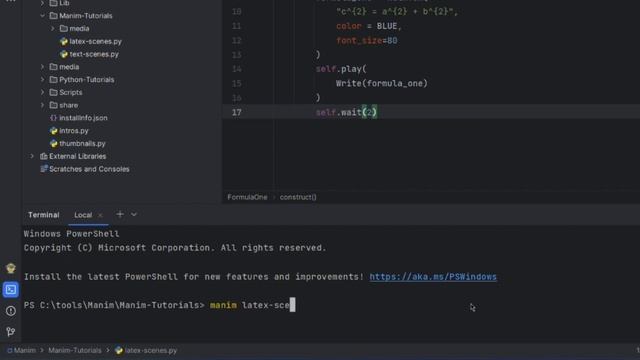
Task: Click the latex-scenes.py Python file icon
Action: [x=64, y=41]
